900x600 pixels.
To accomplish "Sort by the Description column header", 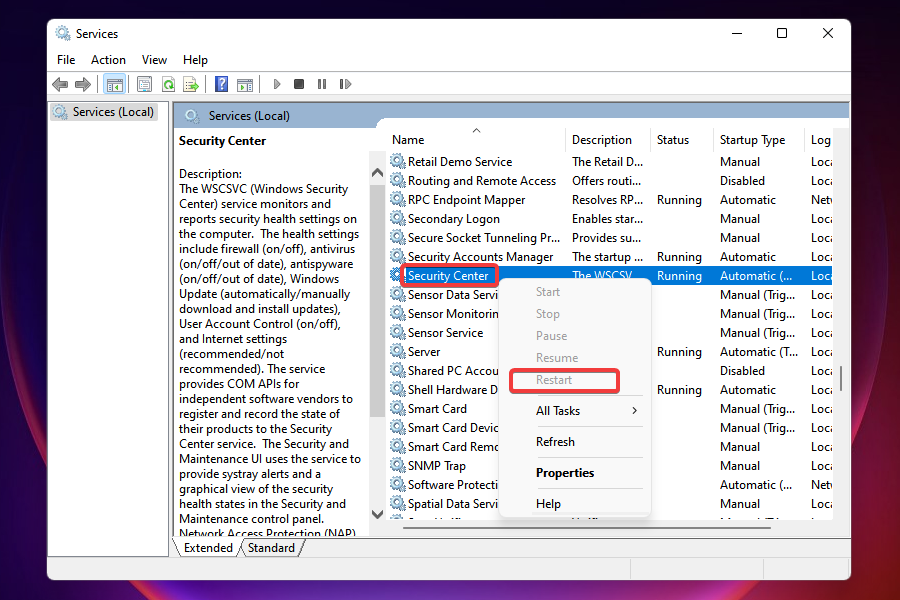I will click(608, 140).
